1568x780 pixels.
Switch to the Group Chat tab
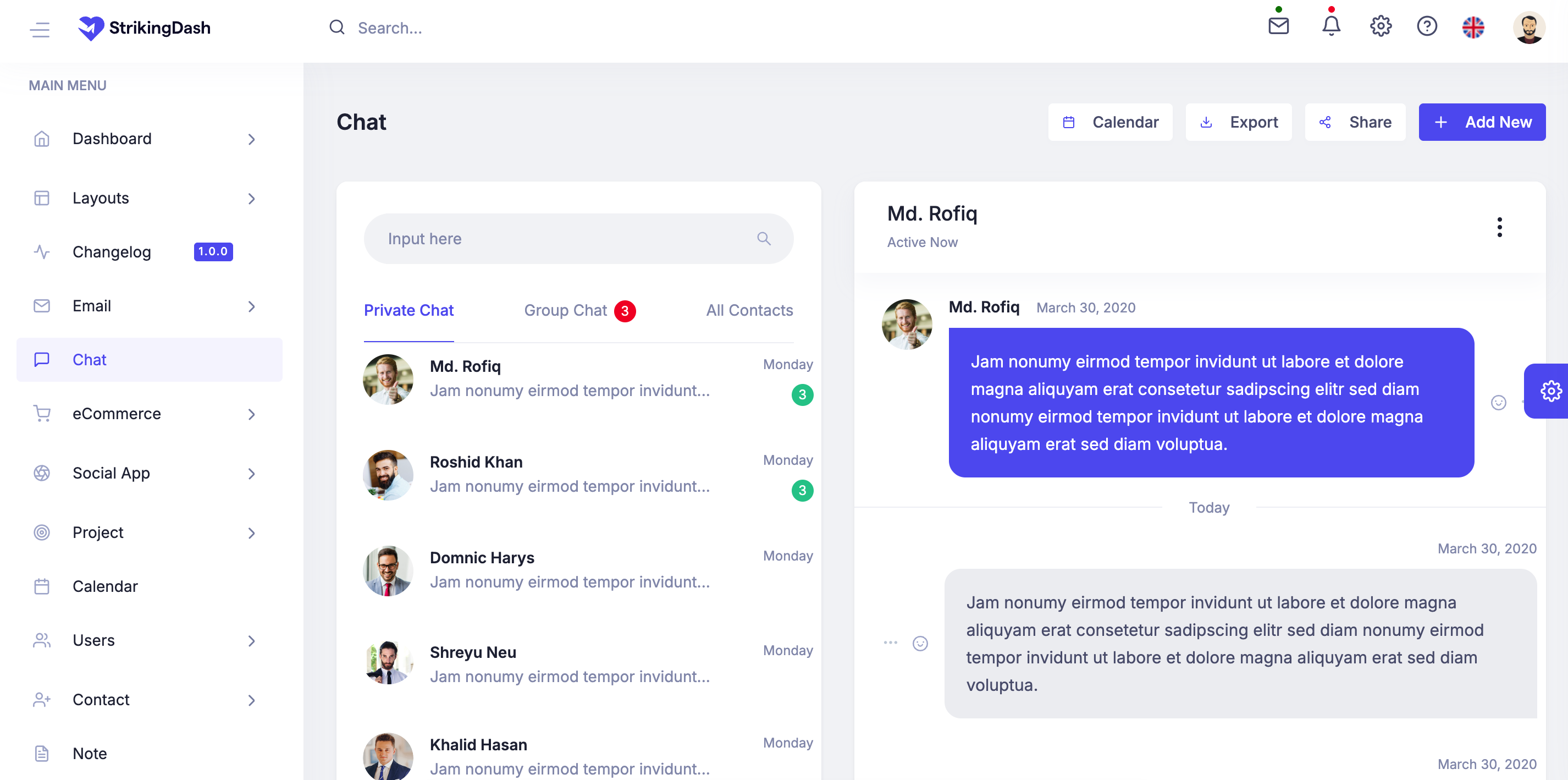click(x=566, y=310)
